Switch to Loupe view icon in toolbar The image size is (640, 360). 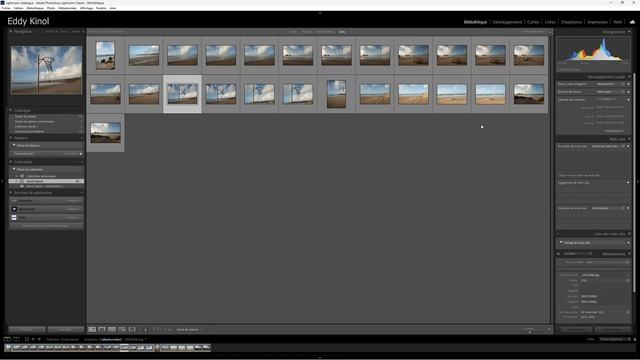coord(102,329)
